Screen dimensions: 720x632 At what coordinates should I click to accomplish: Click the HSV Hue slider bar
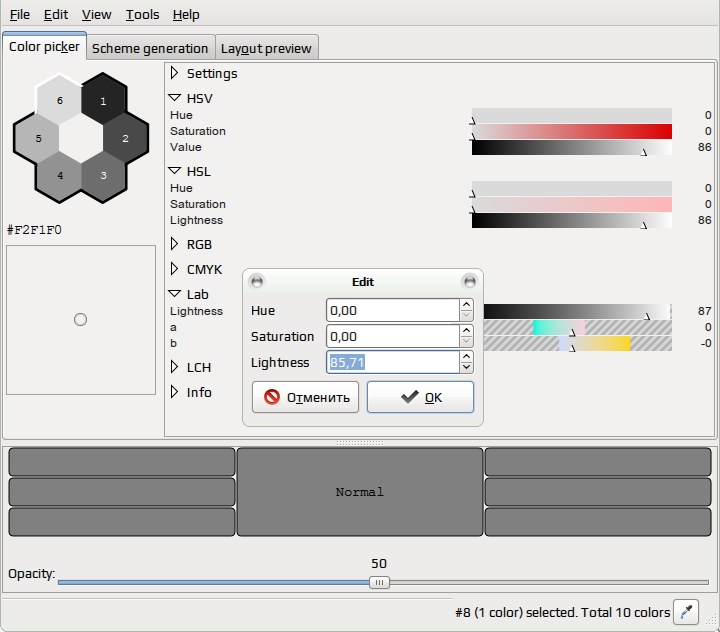[x=572, y=115]
